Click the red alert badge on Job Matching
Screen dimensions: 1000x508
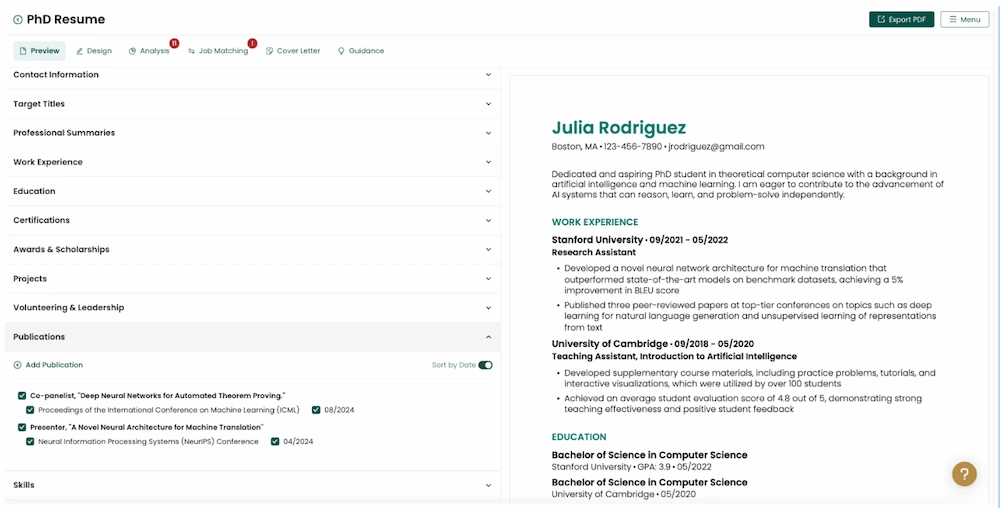[253, 43]
